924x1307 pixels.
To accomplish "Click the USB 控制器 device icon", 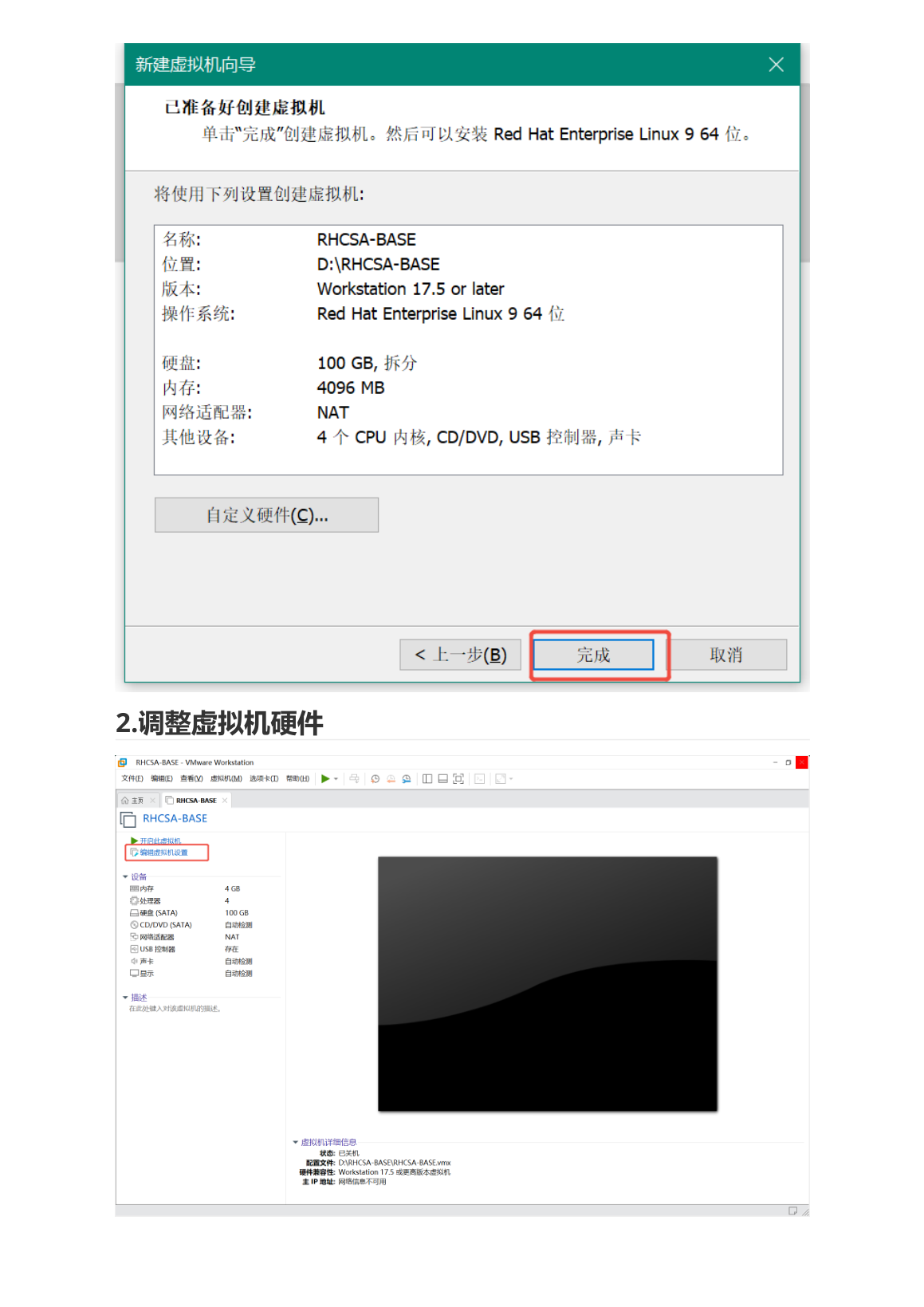I will pyautogui.click(x=134, y=949).
